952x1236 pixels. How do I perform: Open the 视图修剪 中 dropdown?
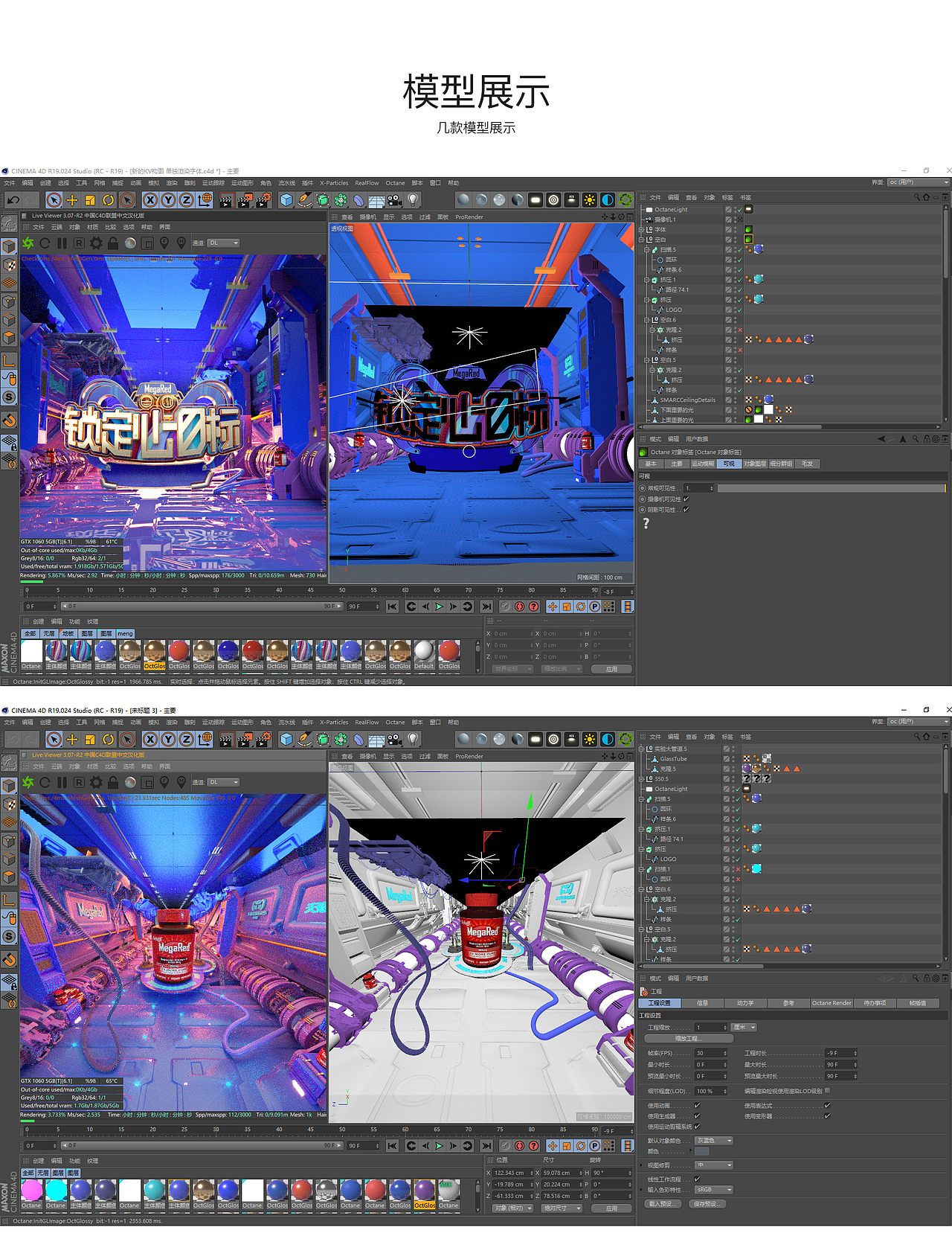coord(714,1165)
